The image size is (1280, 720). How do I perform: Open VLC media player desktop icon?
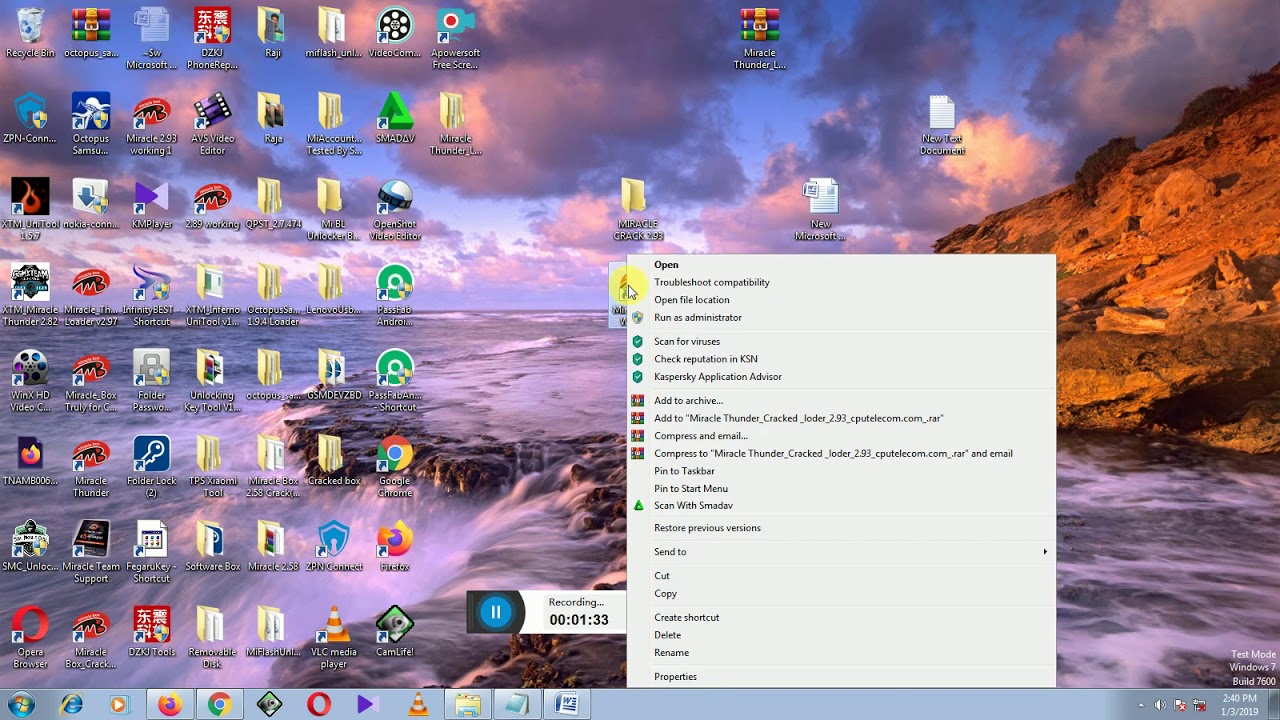(x=333, y=639)
